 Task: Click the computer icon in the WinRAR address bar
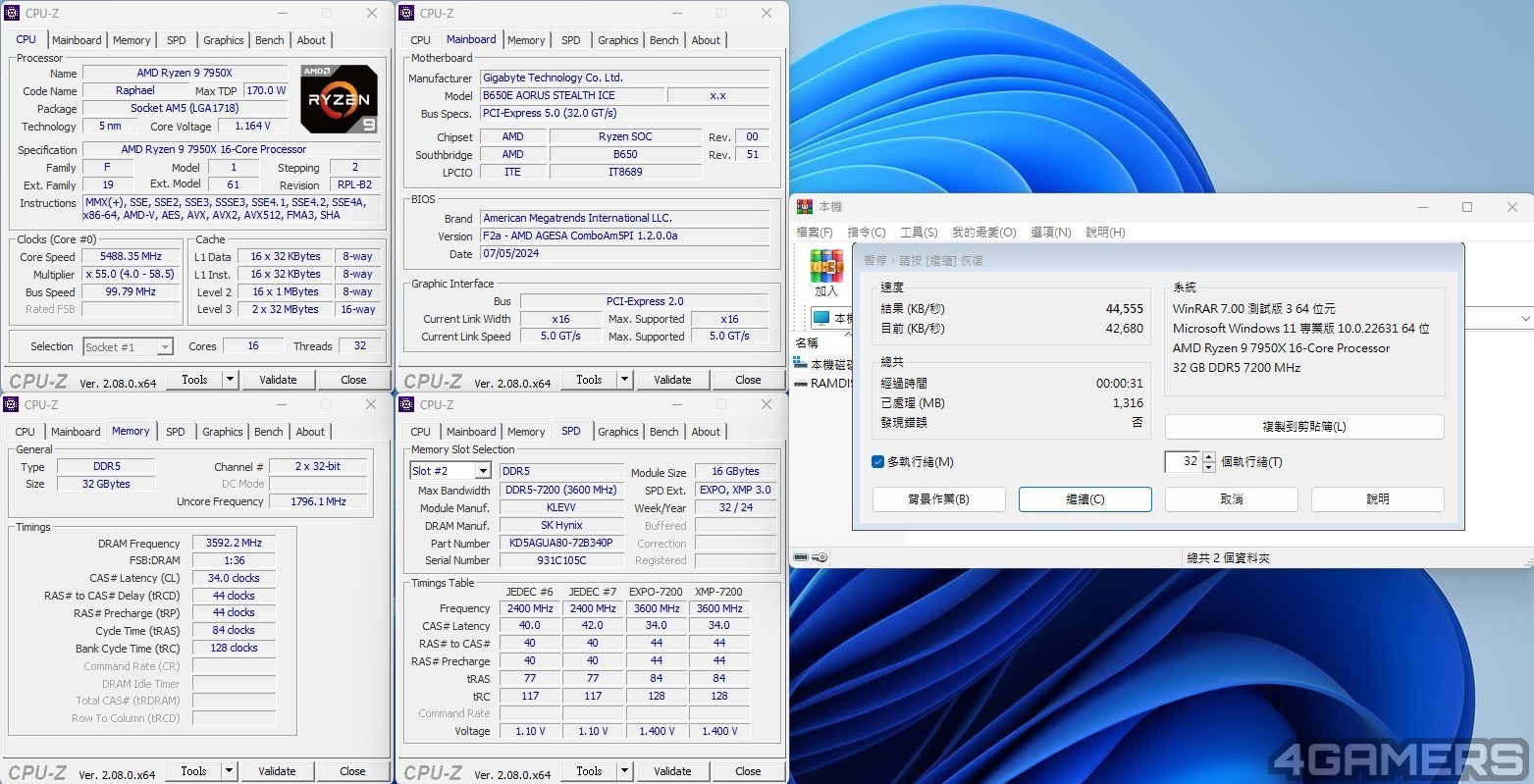[821, 318]
